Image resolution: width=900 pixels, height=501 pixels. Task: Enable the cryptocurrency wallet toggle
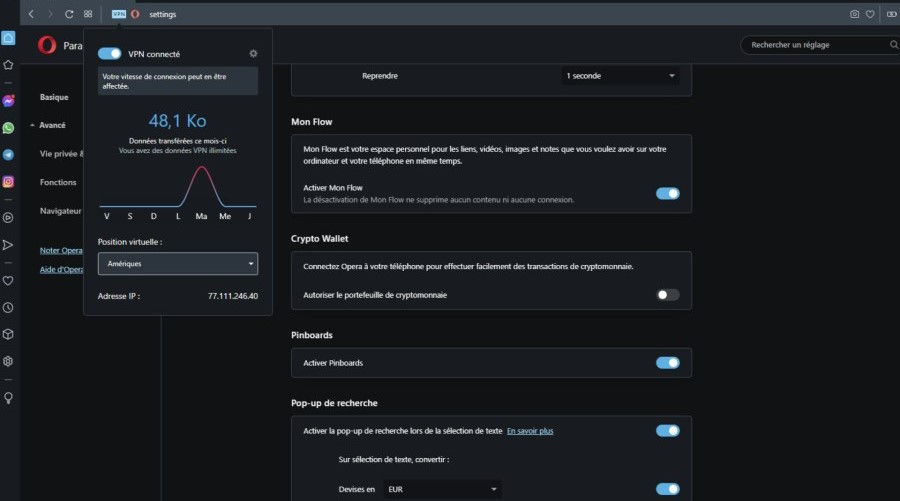[668, 295]
